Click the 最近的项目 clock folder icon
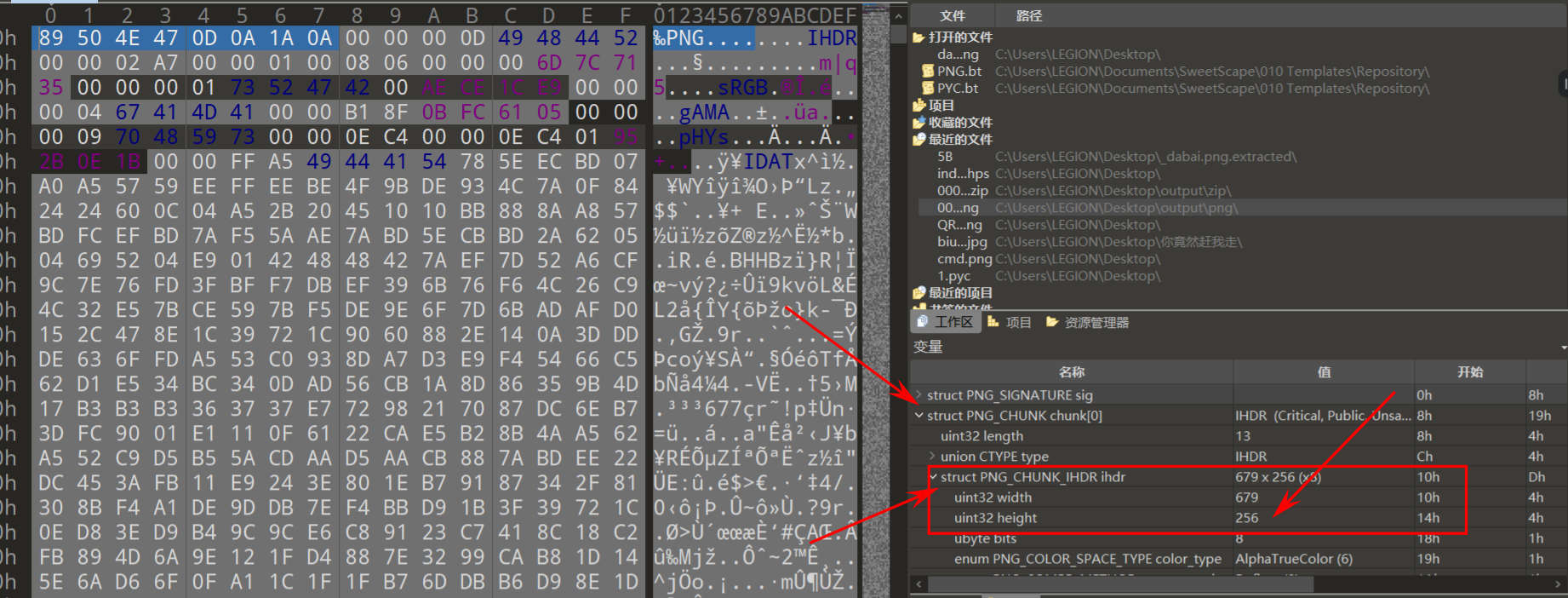This screenshot has height=598, width=1568. click(918, 293)
